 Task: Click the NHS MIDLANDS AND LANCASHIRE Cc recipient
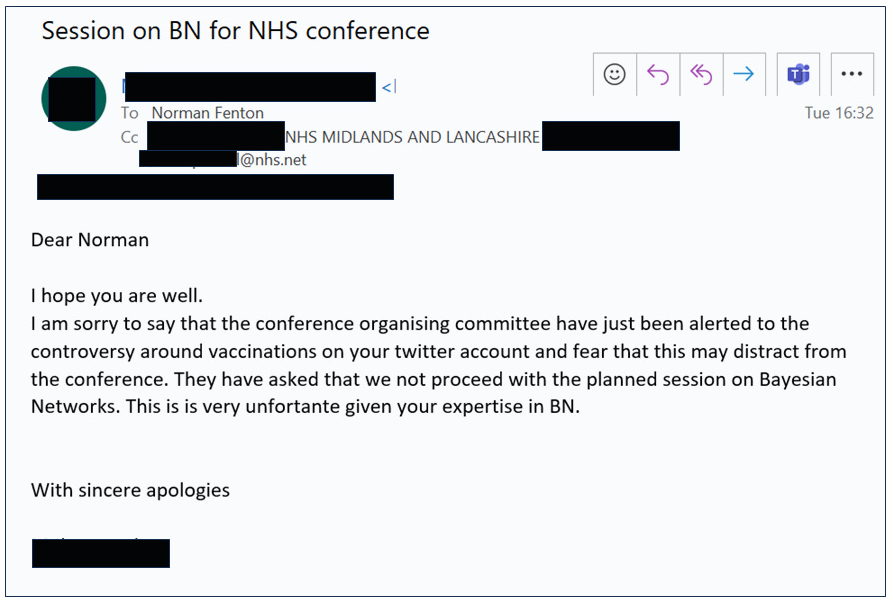pyautogui.click(x=412, y=137)
